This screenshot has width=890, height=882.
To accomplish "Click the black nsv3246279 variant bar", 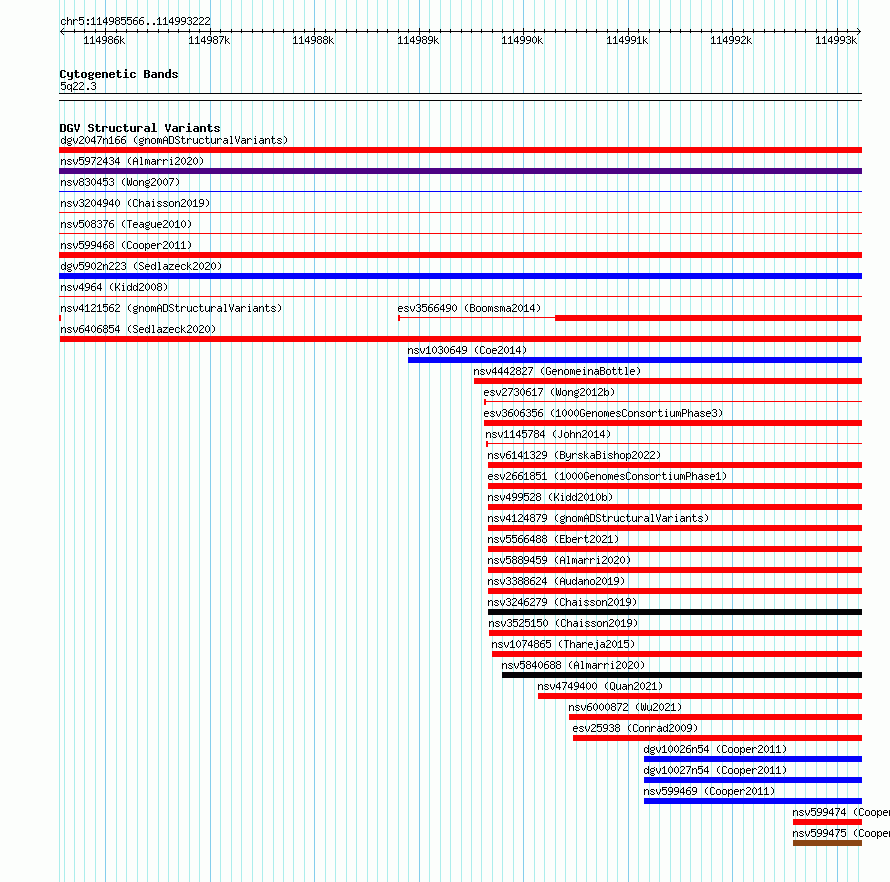I will pos(675,612).
